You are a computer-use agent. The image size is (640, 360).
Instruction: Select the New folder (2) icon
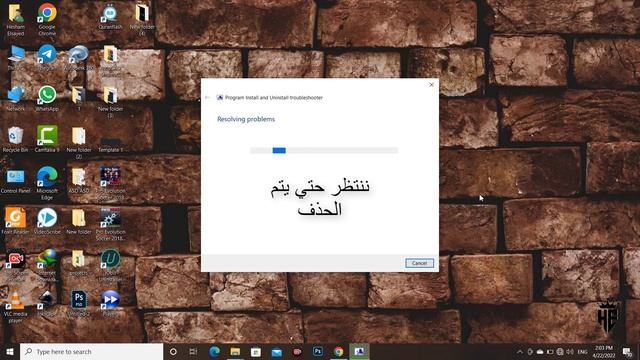pos(79,142)
